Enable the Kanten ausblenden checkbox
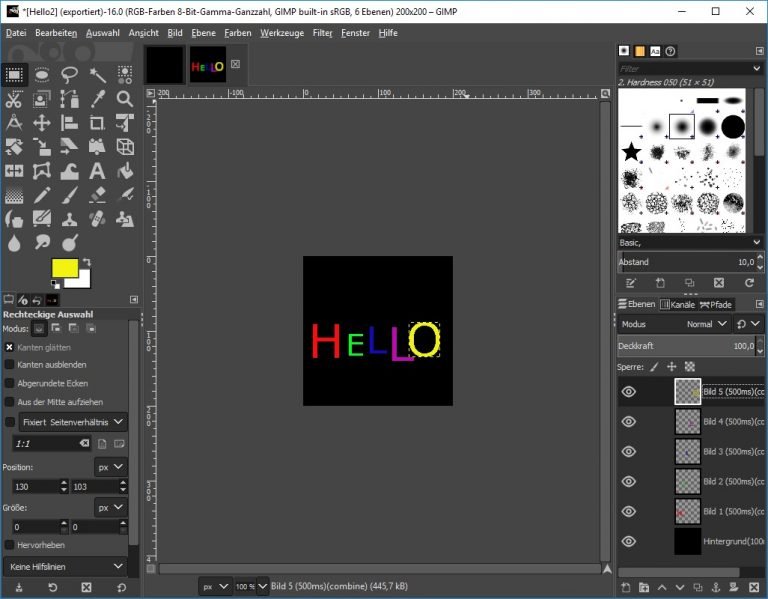The height and width of the screenshot is (599, 768). pos(10,365)
